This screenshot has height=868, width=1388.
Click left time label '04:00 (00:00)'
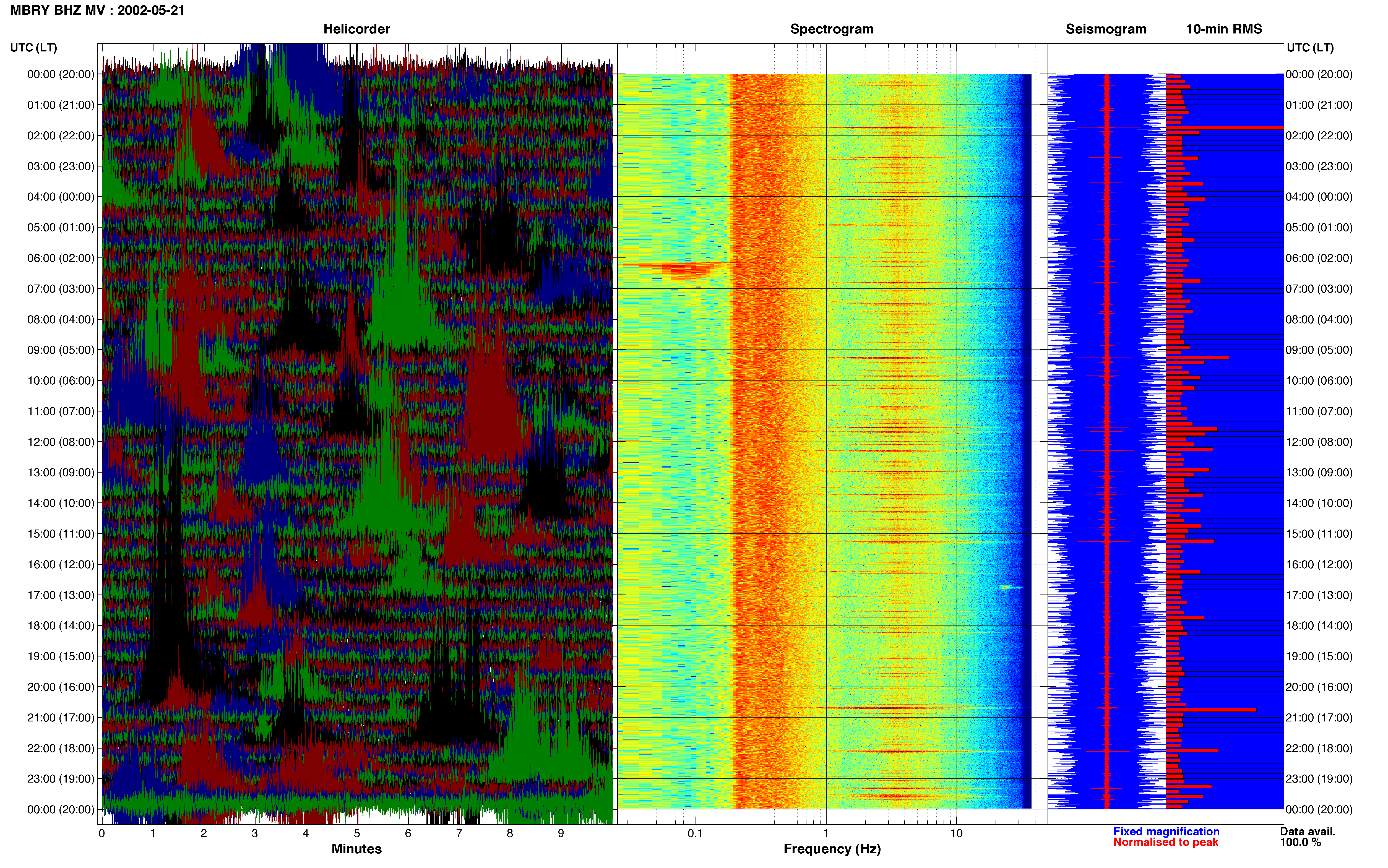[61, 197]
